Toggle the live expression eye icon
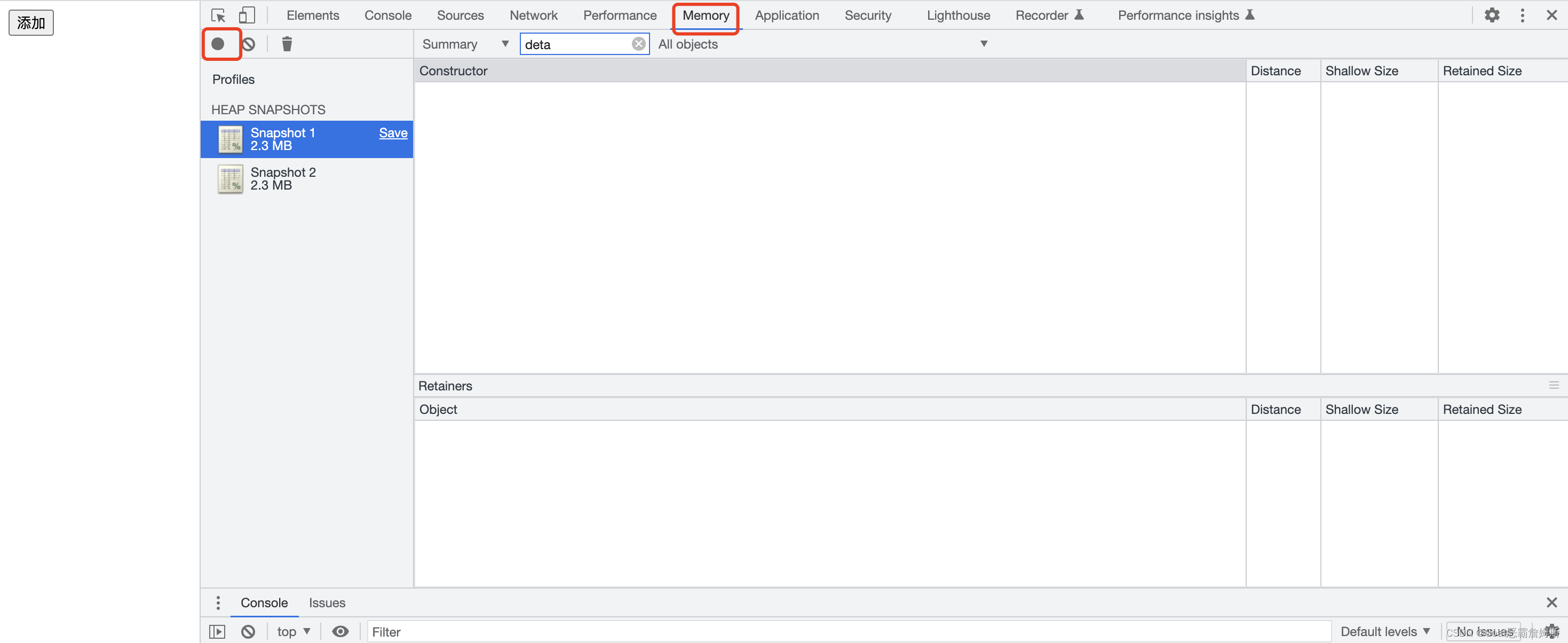 click(x=340, y=631)
